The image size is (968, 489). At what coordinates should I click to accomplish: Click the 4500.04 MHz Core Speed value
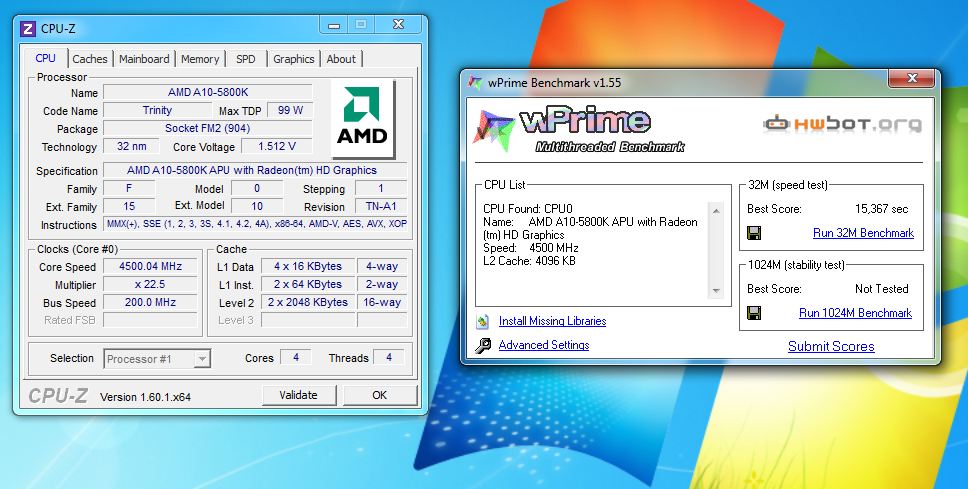[x=150, y=267]
